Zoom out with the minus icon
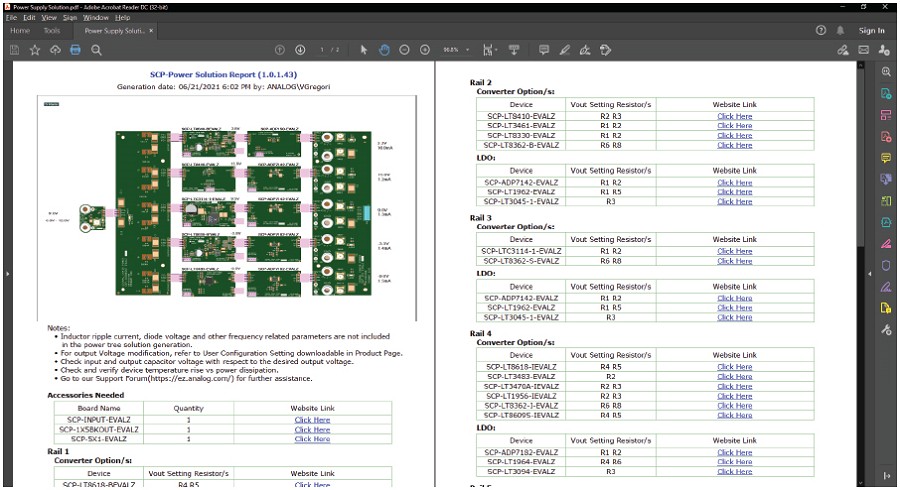 tap(404, 50)
